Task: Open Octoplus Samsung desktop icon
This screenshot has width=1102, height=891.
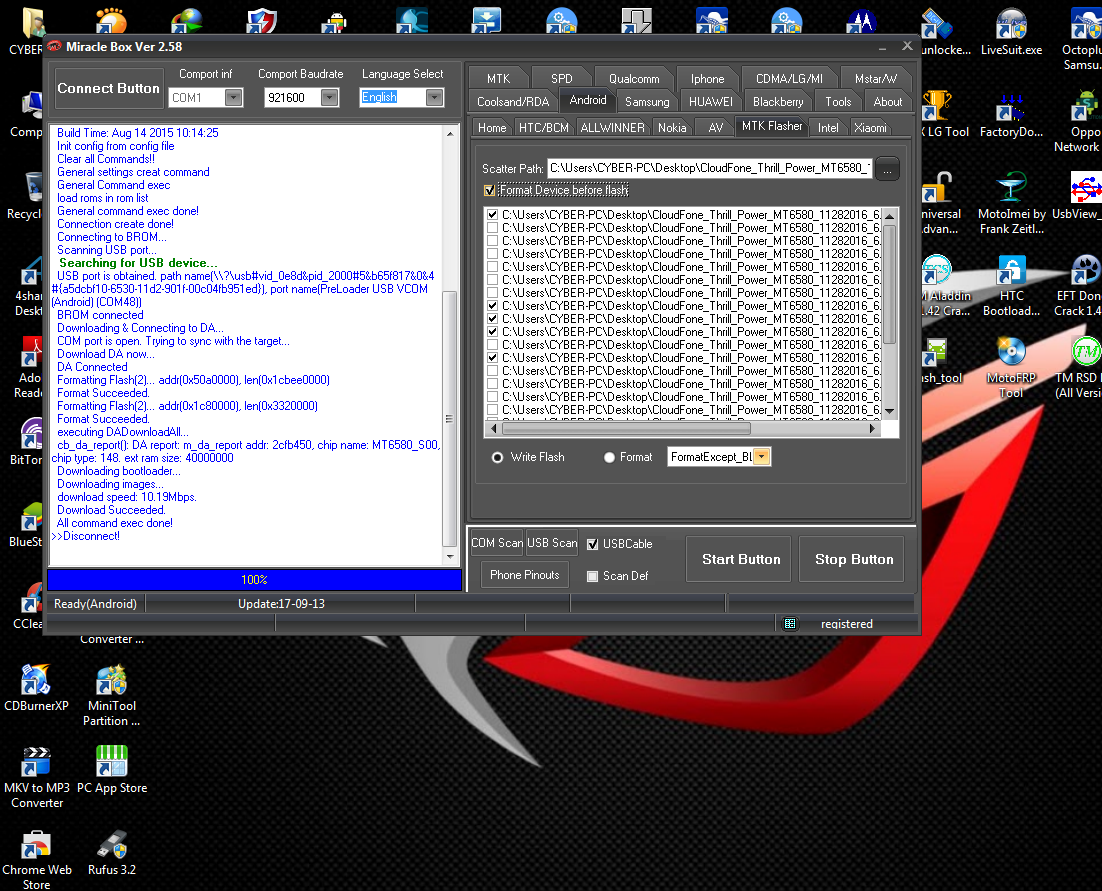Action: [1081, 39]
